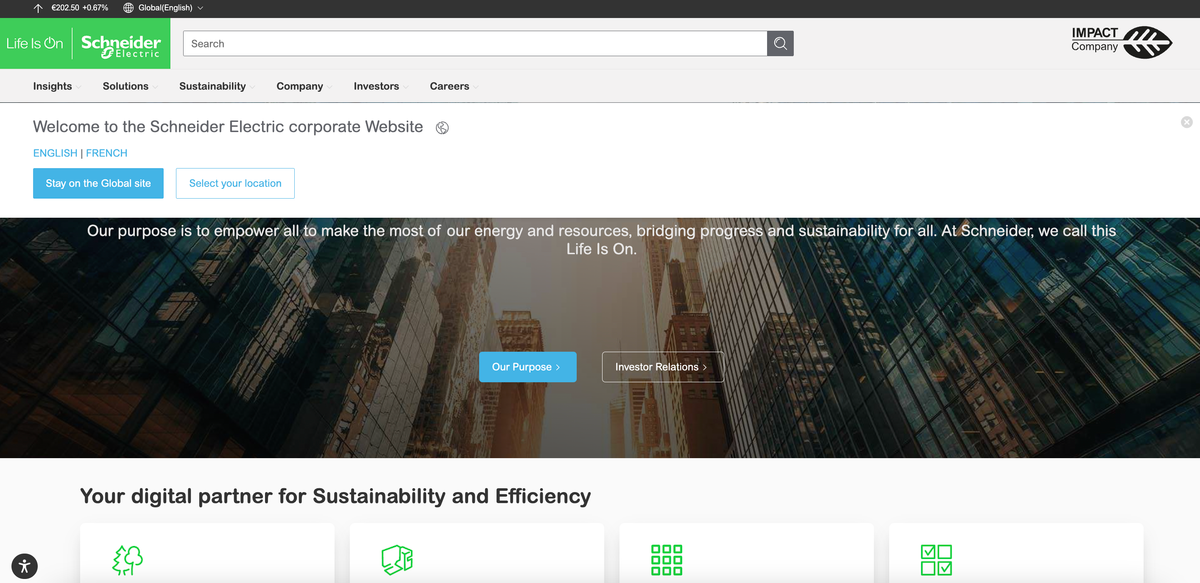Click the stock price arrow indicator
1200x583 pixels.
tap(38, 8)
